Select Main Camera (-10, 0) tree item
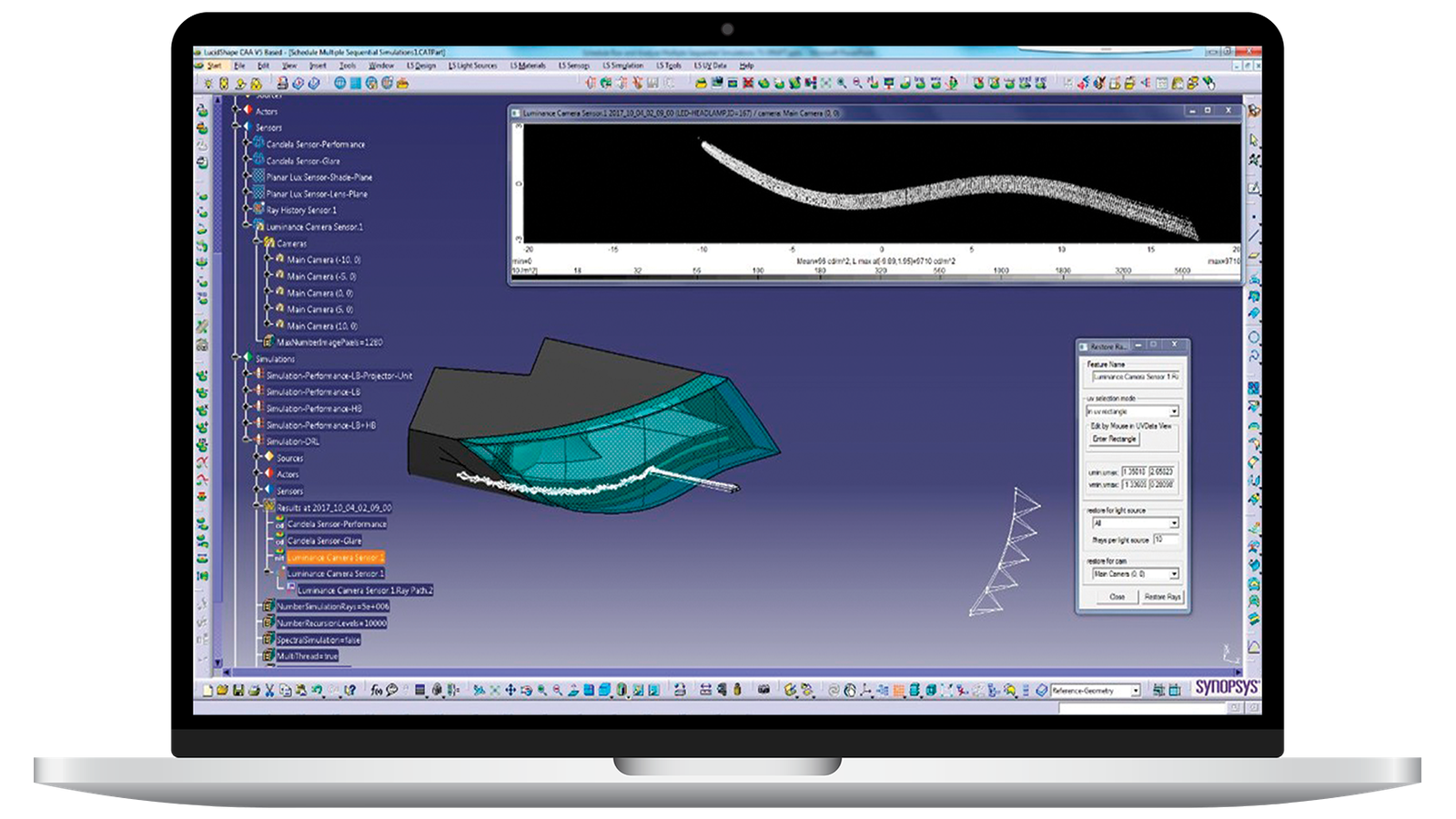The height and width of the screenshot is (819, 1456). pos(324,259)
